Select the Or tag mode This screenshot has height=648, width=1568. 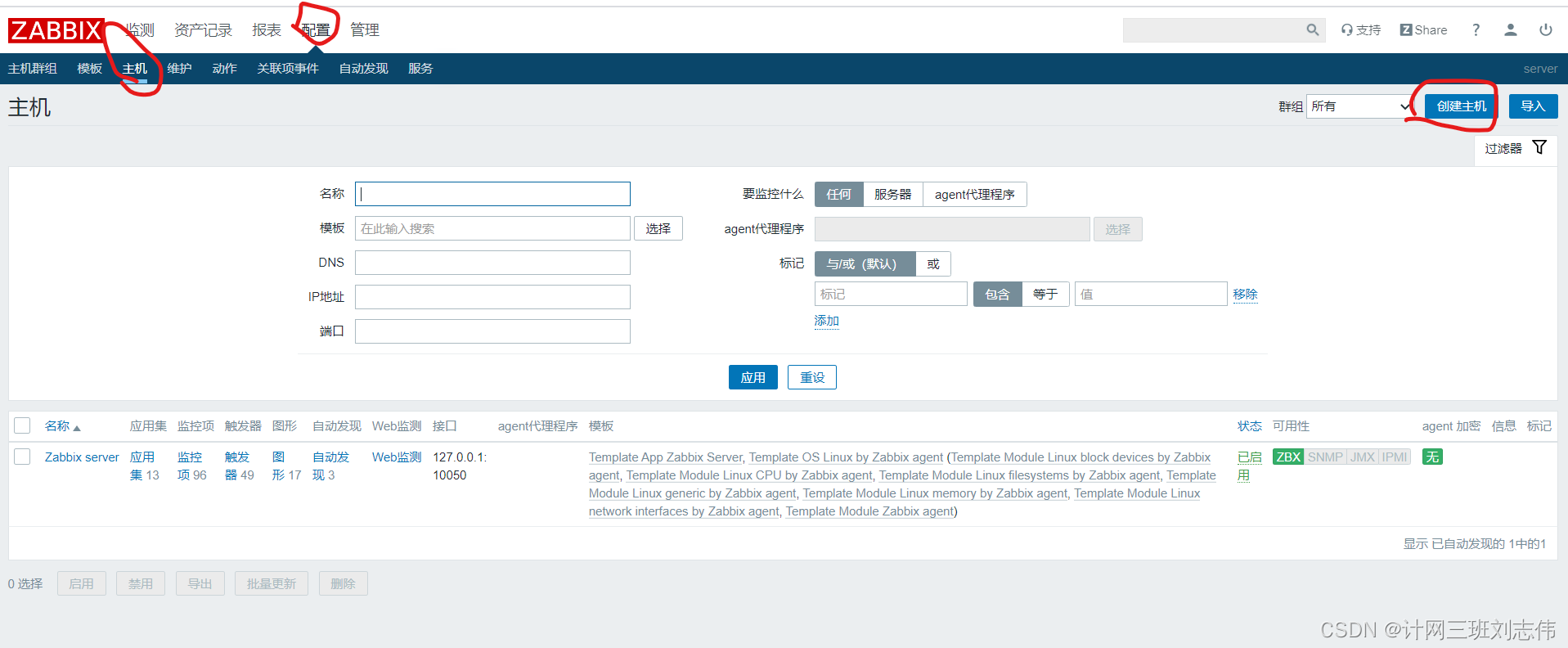click(933, 263)
